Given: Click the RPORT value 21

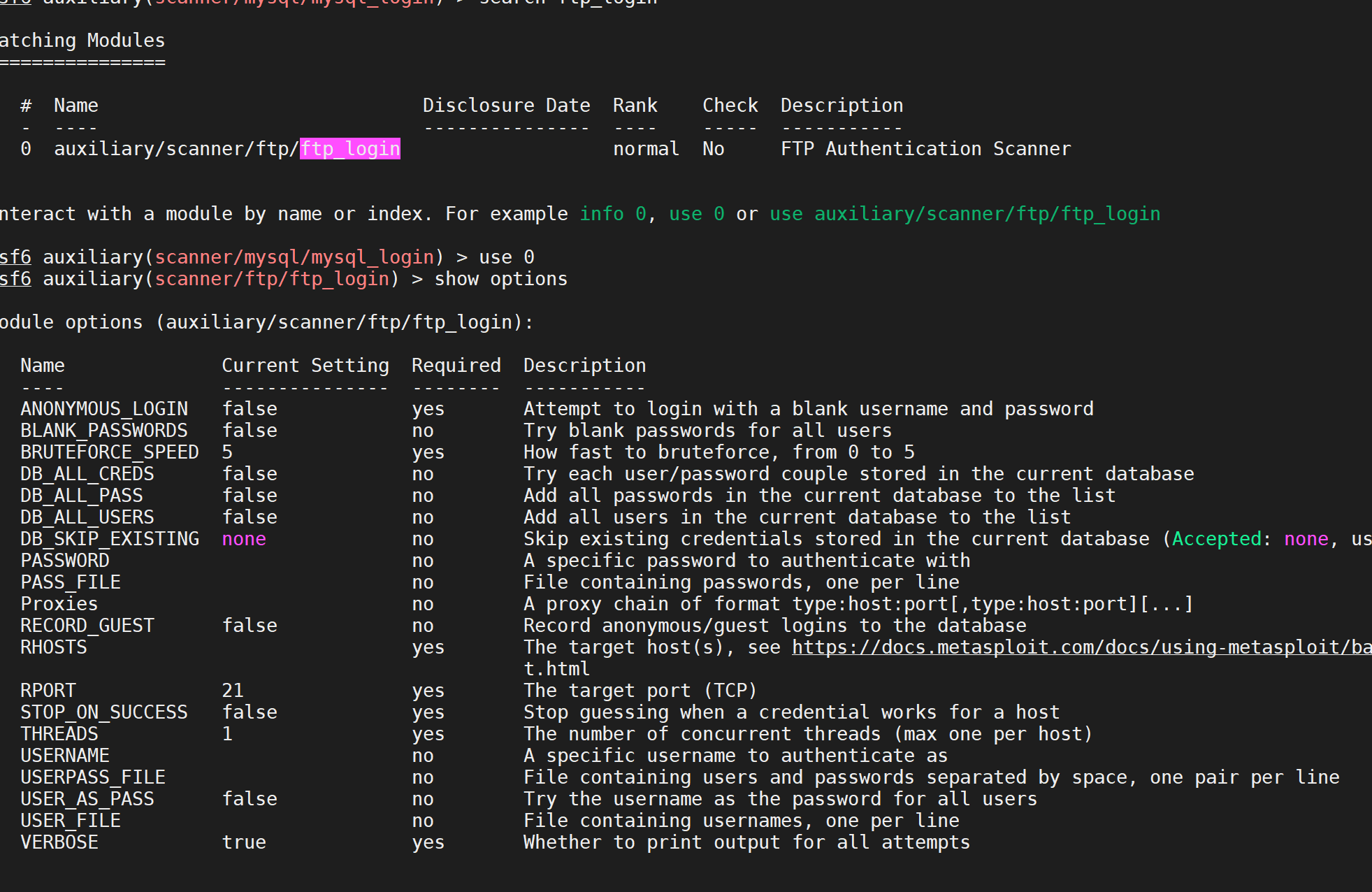Looking at the screenshot, I should (x=233, y=691).
